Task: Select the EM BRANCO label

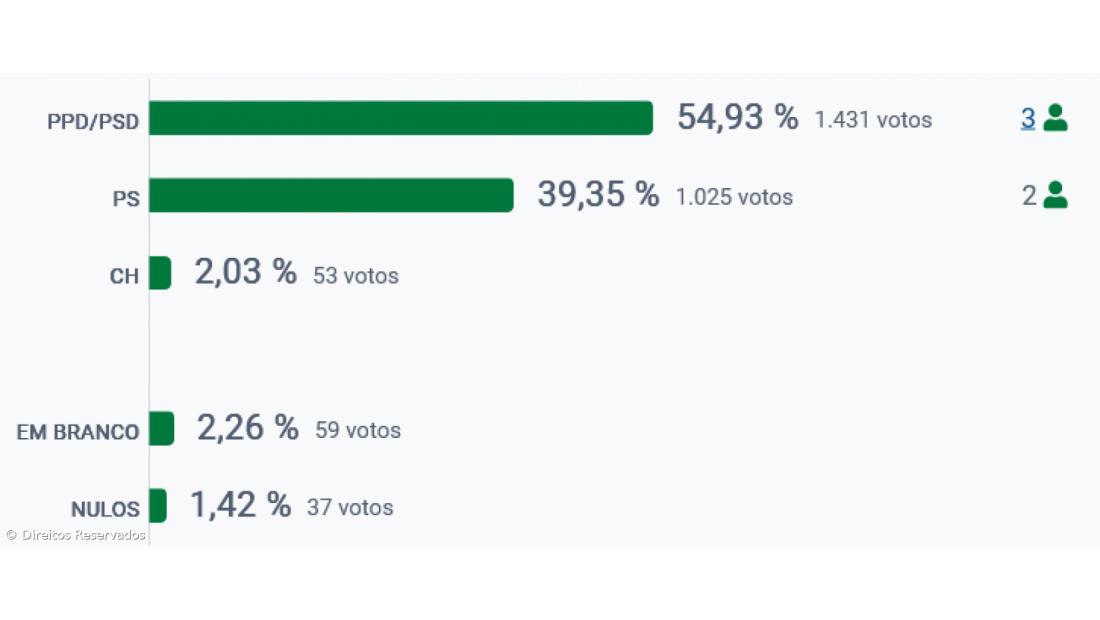Action: click(78, 433)
